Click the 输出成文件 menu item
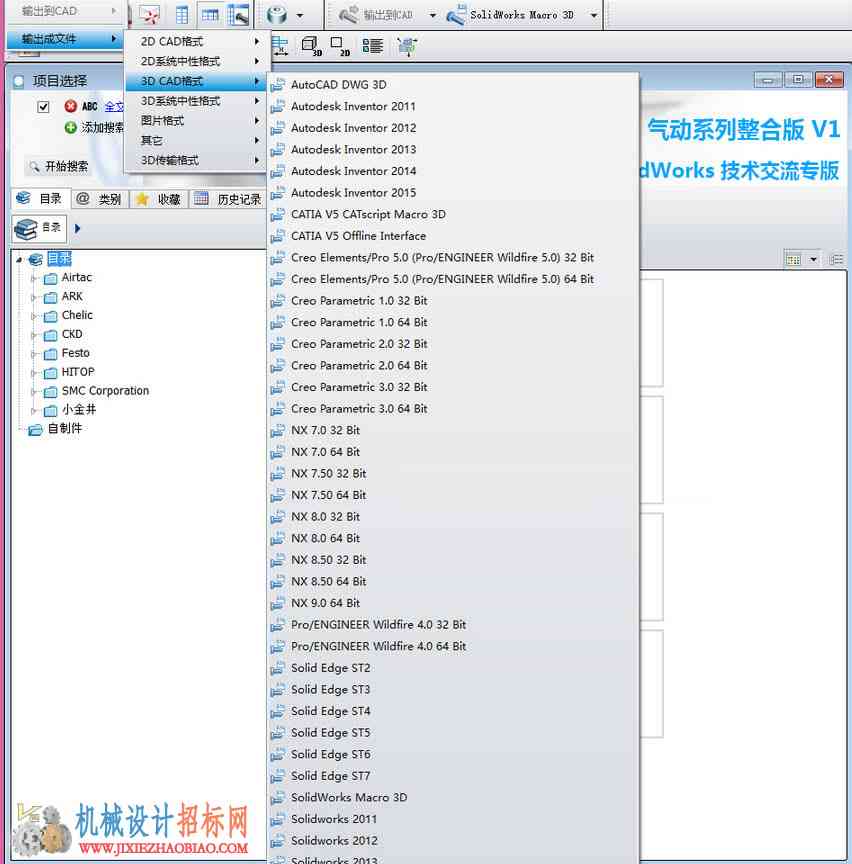This screenshot has height=864, width=852. (x=64, y=39)
